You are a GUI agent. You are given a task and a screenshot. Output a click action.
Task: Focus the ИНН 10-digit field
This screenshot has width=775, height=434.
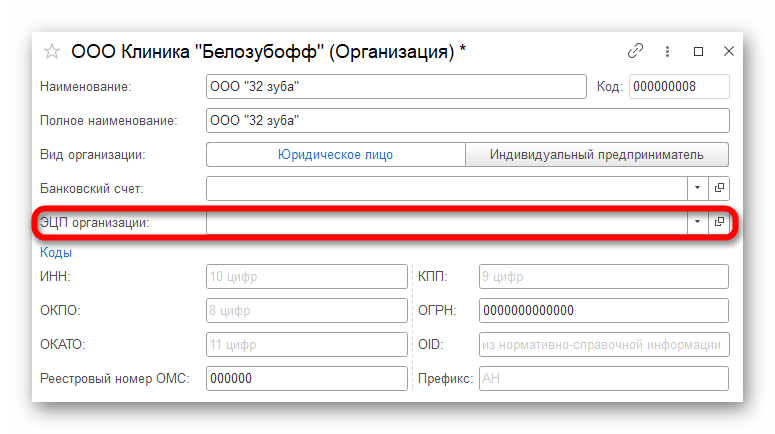tap(306, 277)
